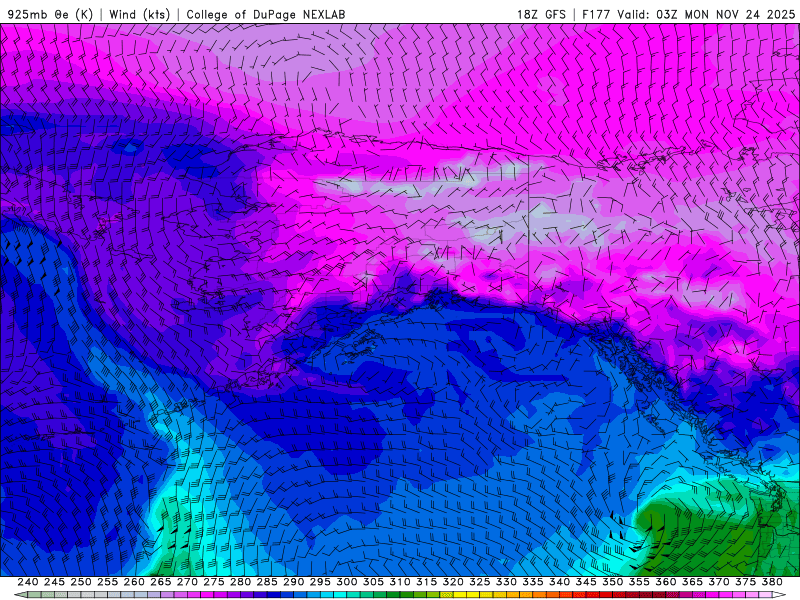Click the 255 value on the legend
This screenshot has width=800, height=600.
coord(107,582)
